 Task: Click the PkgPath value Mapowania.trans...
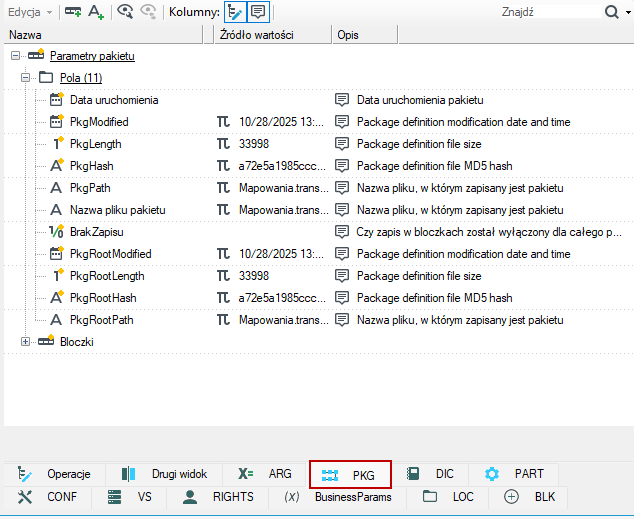[x=284, y=188]
